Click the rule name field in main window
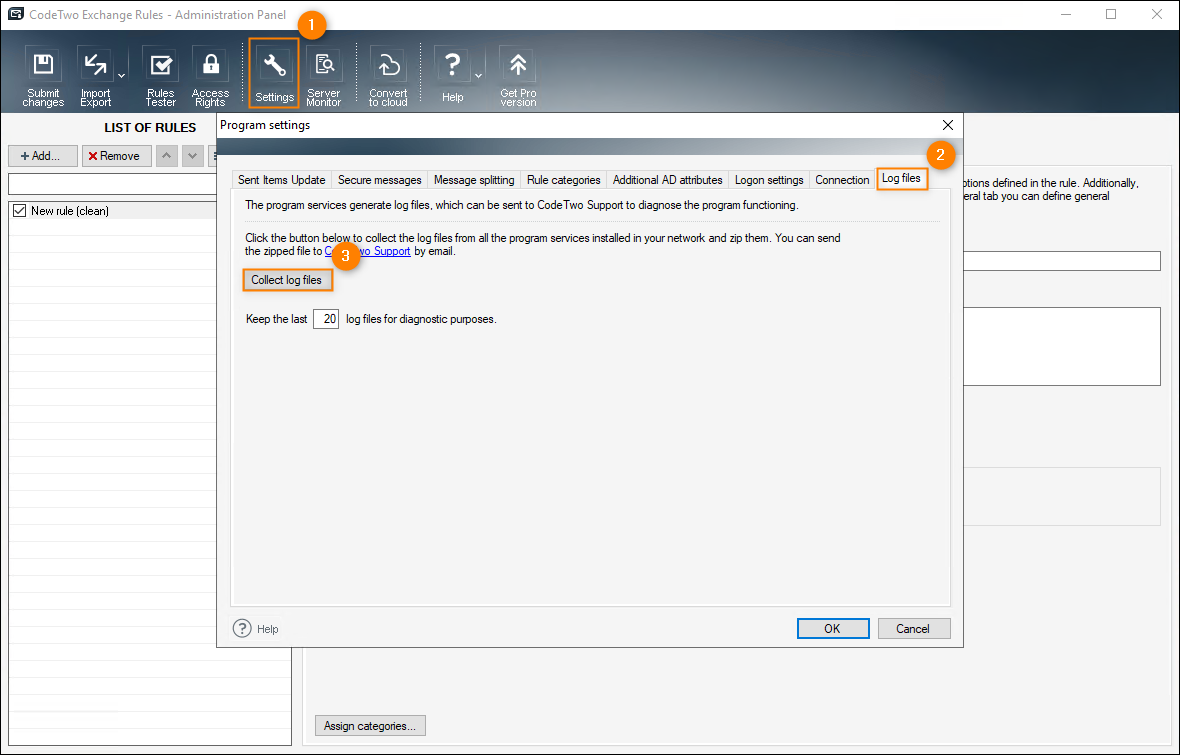Screen dimensions: 1180x755 click(x=1062, y=261)
